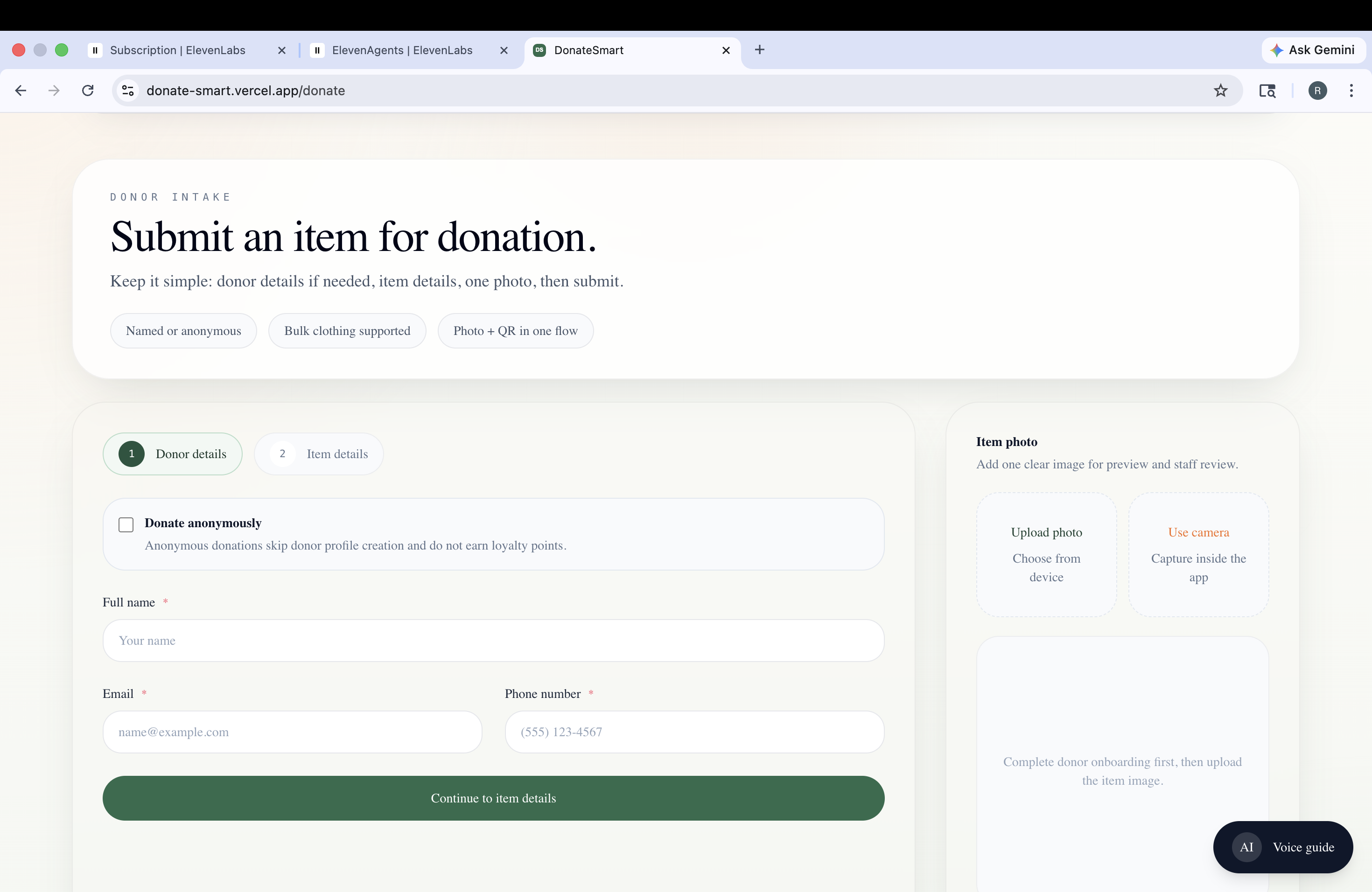Bookmark this page with star icon
The height and width of the screenshot is (892, 1372).
[x=1220, y=91]
